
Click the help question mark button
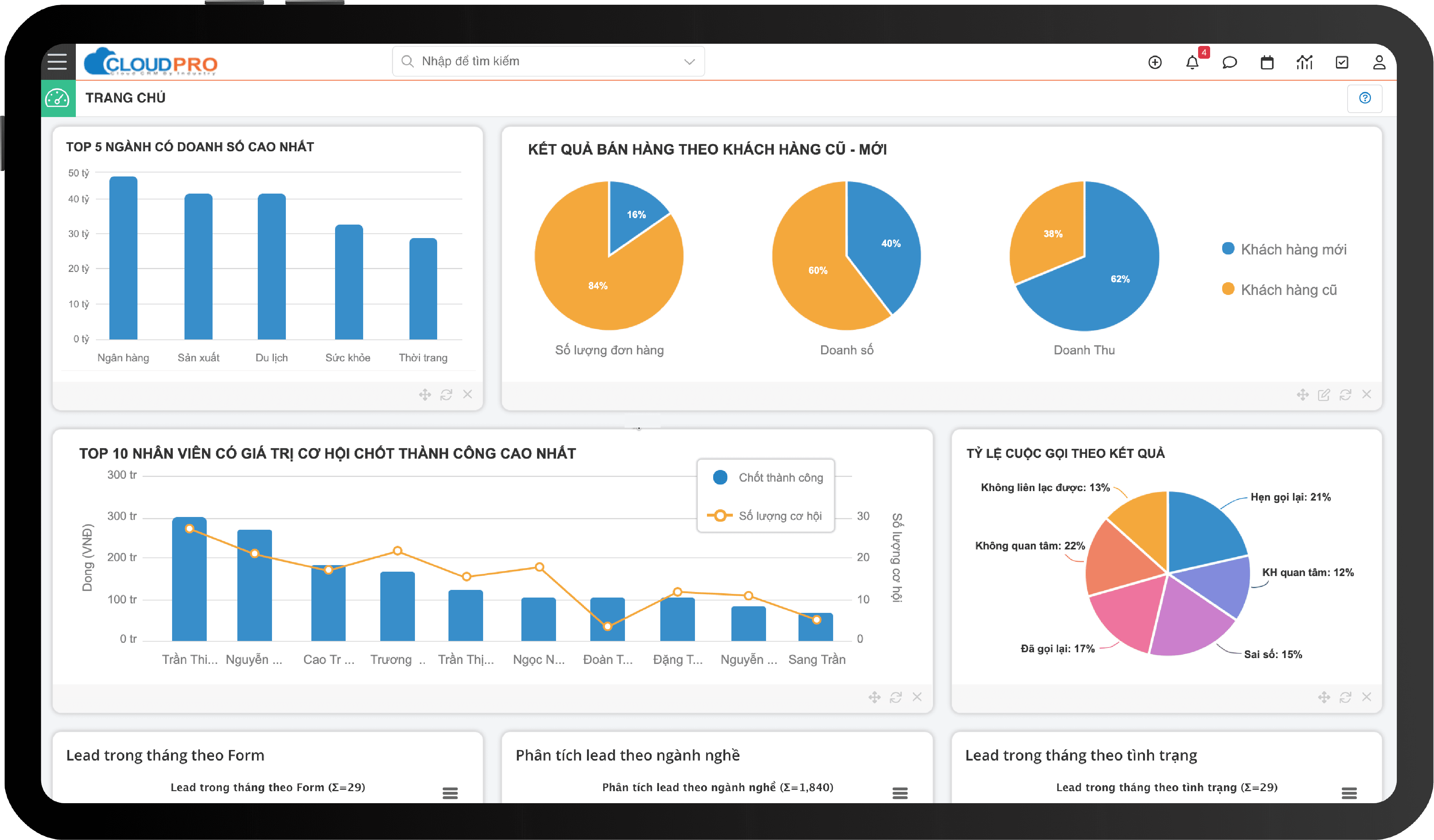1365,98
